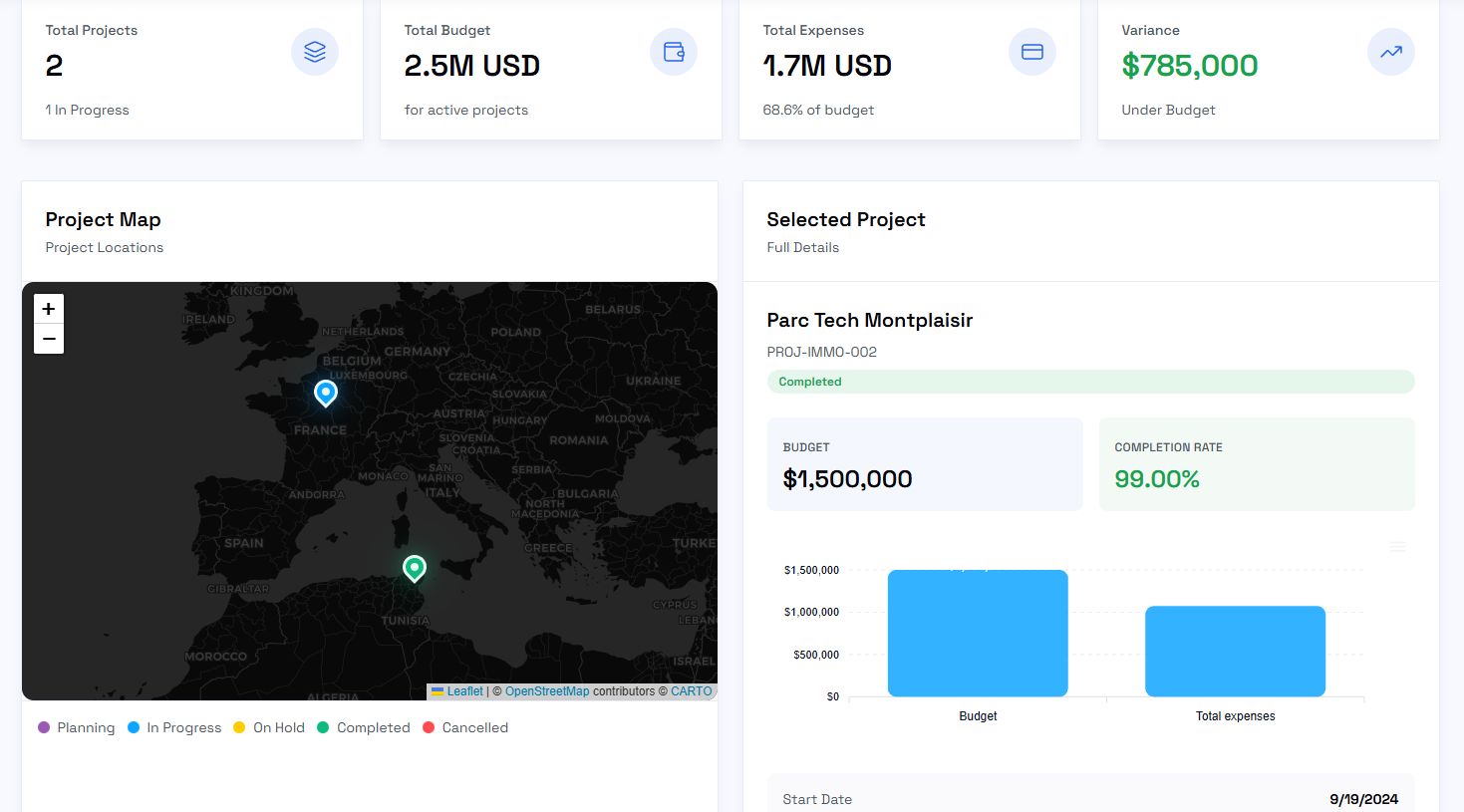Click the red Cancelled legend dot
This screenshot has height=812, width=1464.
pos(429,728)
